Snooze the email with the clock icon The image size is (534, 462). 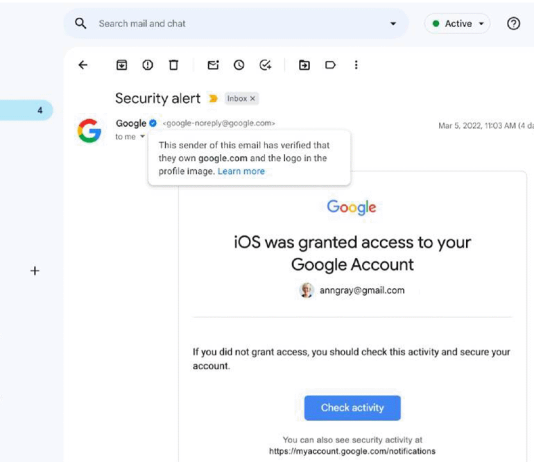239,65
